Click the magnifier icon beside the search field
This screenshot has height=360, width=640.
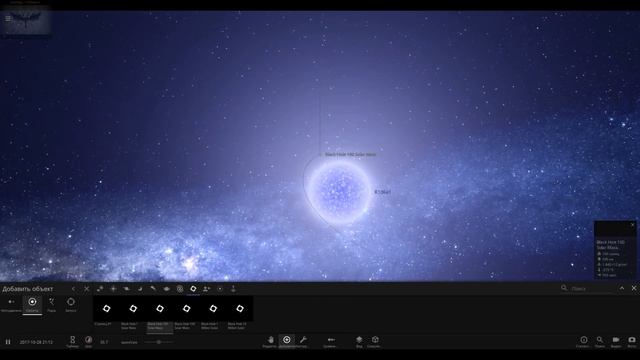pyautogui.click(x=564, y=288)
